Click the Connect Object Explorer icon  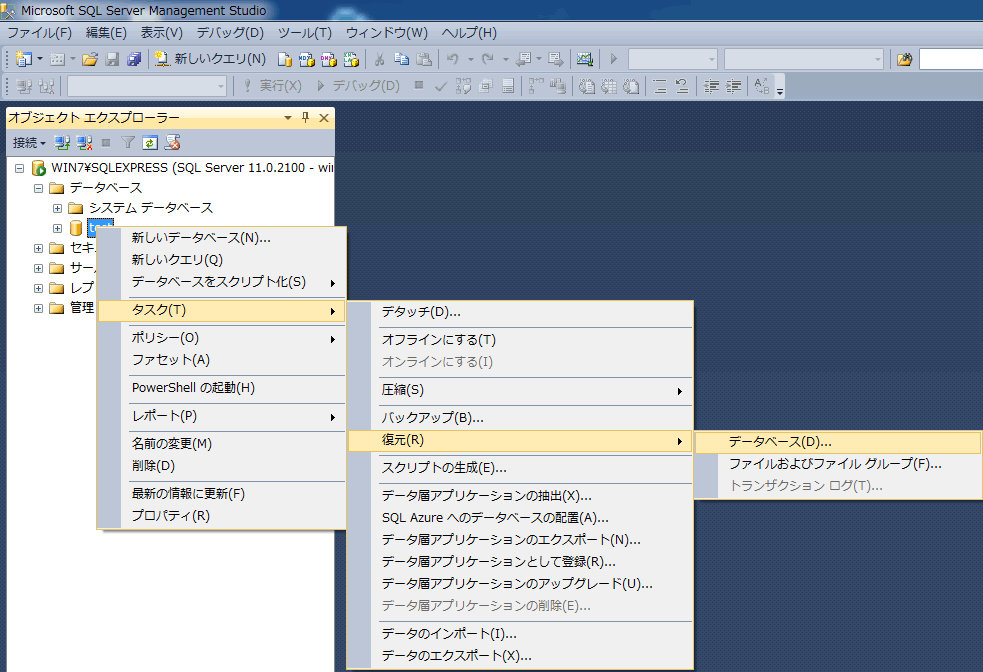click(62, 143)
